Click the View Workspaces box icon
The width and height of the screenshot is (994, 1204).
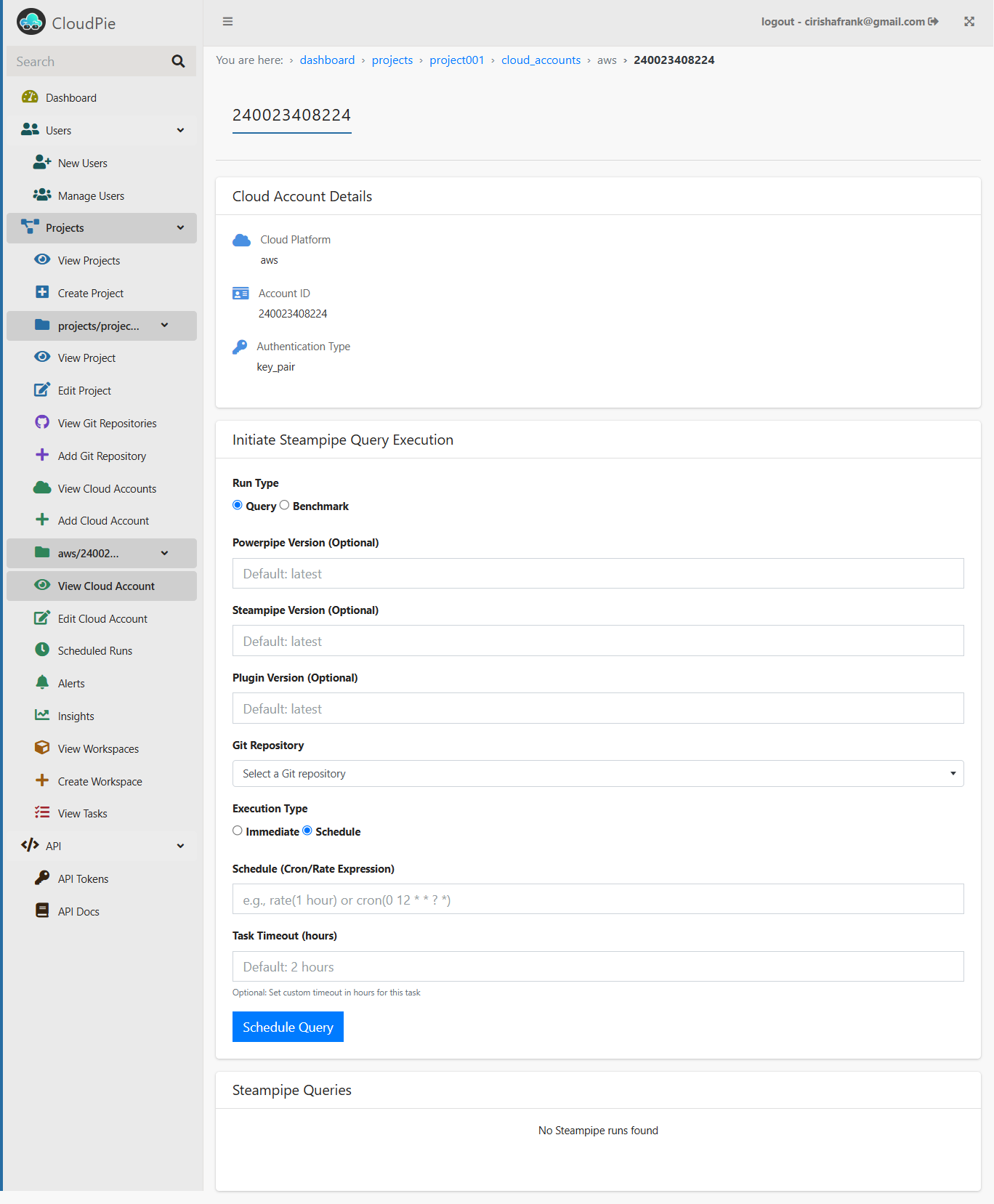point(42,748)
